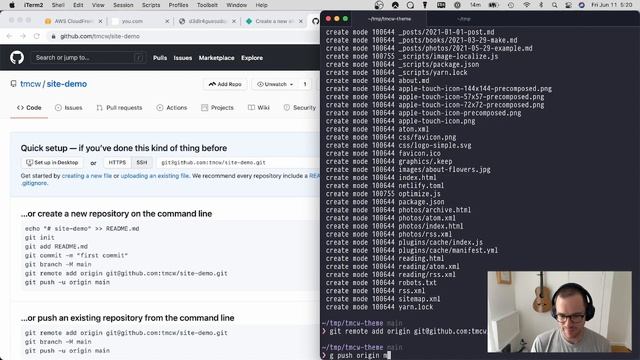Open the tmcw owner link

click(x=31, y=84)
